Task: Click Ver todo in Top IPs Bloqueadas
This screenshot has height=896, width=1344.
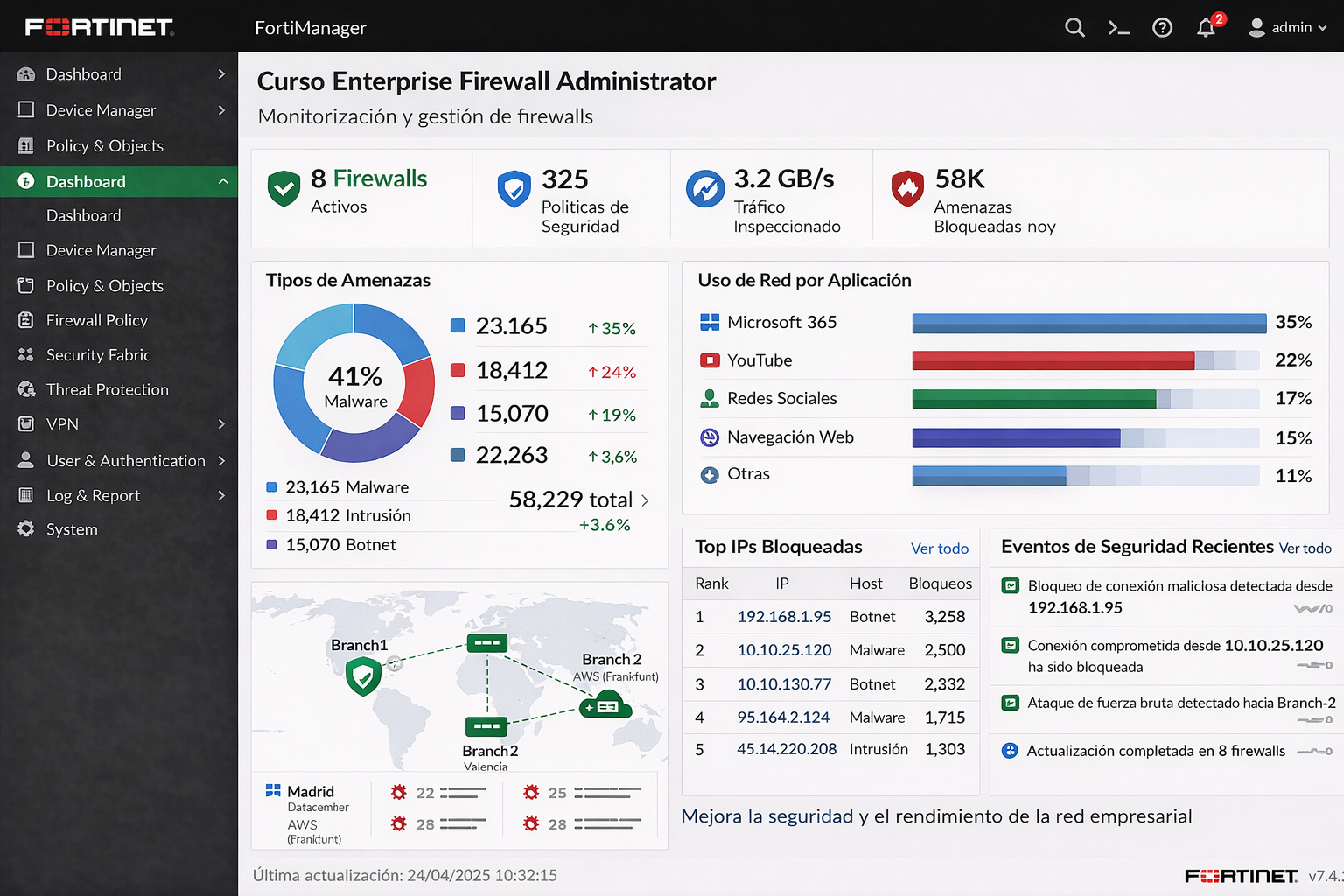Action: tap(940, 549)
